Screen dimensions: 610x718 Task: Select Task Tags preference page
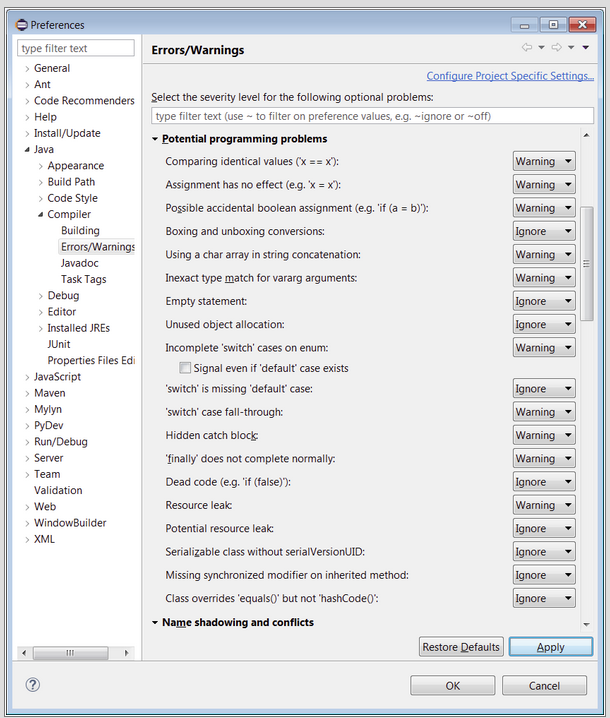coord(83,279)
